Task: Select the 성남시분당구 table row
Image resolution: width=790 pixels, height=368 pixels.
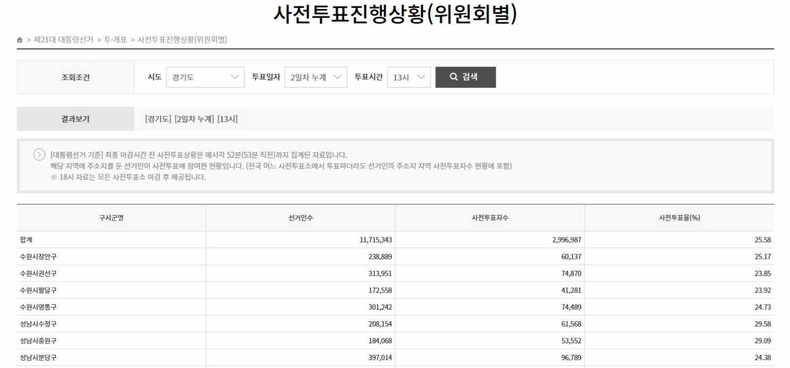Action: click(x=396, y=357)
